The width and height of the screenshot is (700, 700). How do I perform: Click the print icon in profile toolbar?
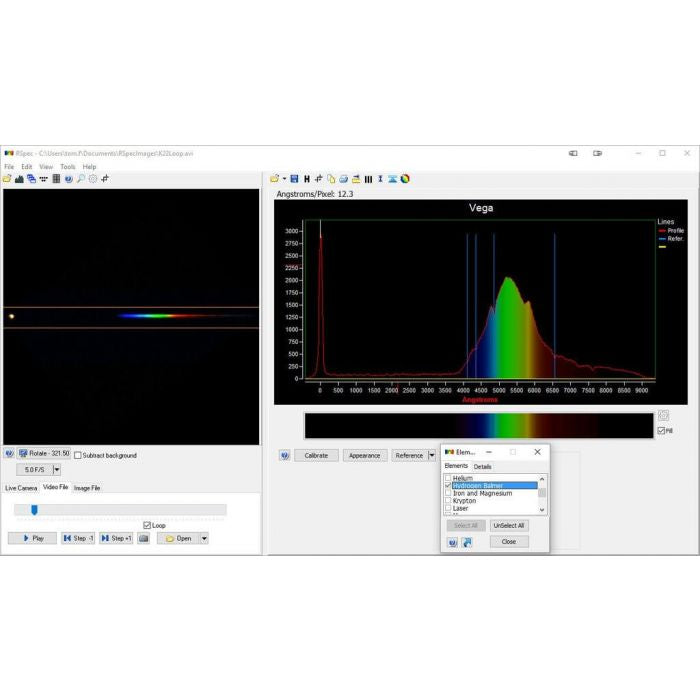pyautogui.click(x=343, y=179)
